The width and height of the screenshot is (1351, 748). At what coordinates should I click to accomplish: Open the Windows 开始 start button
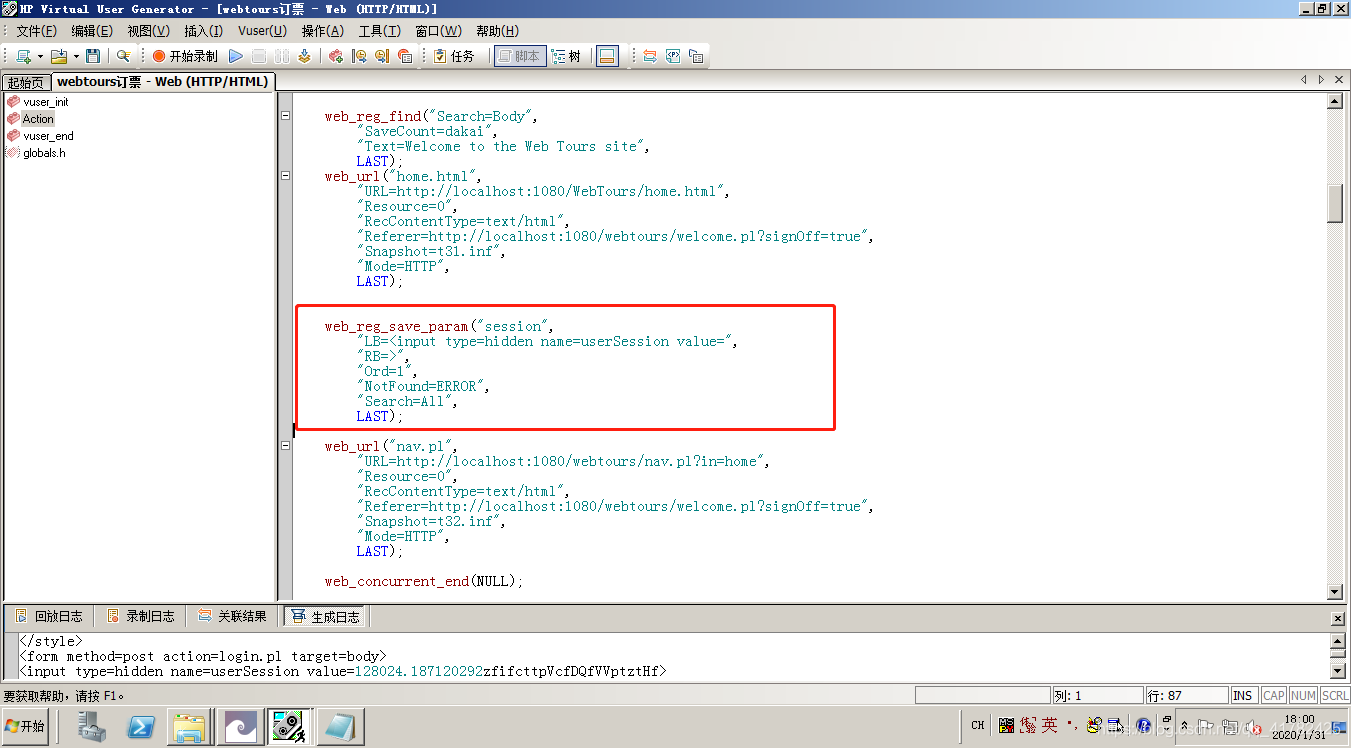click(x=25, y=727)
